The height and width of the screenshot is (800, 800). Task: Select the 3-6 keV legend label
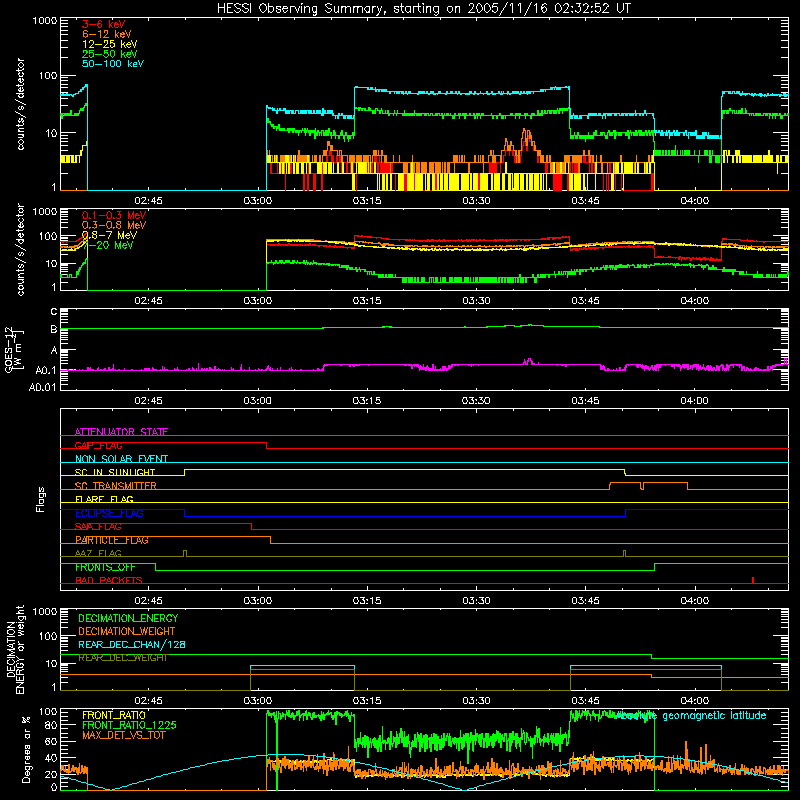pyautogui.click(x=104, y=24)
